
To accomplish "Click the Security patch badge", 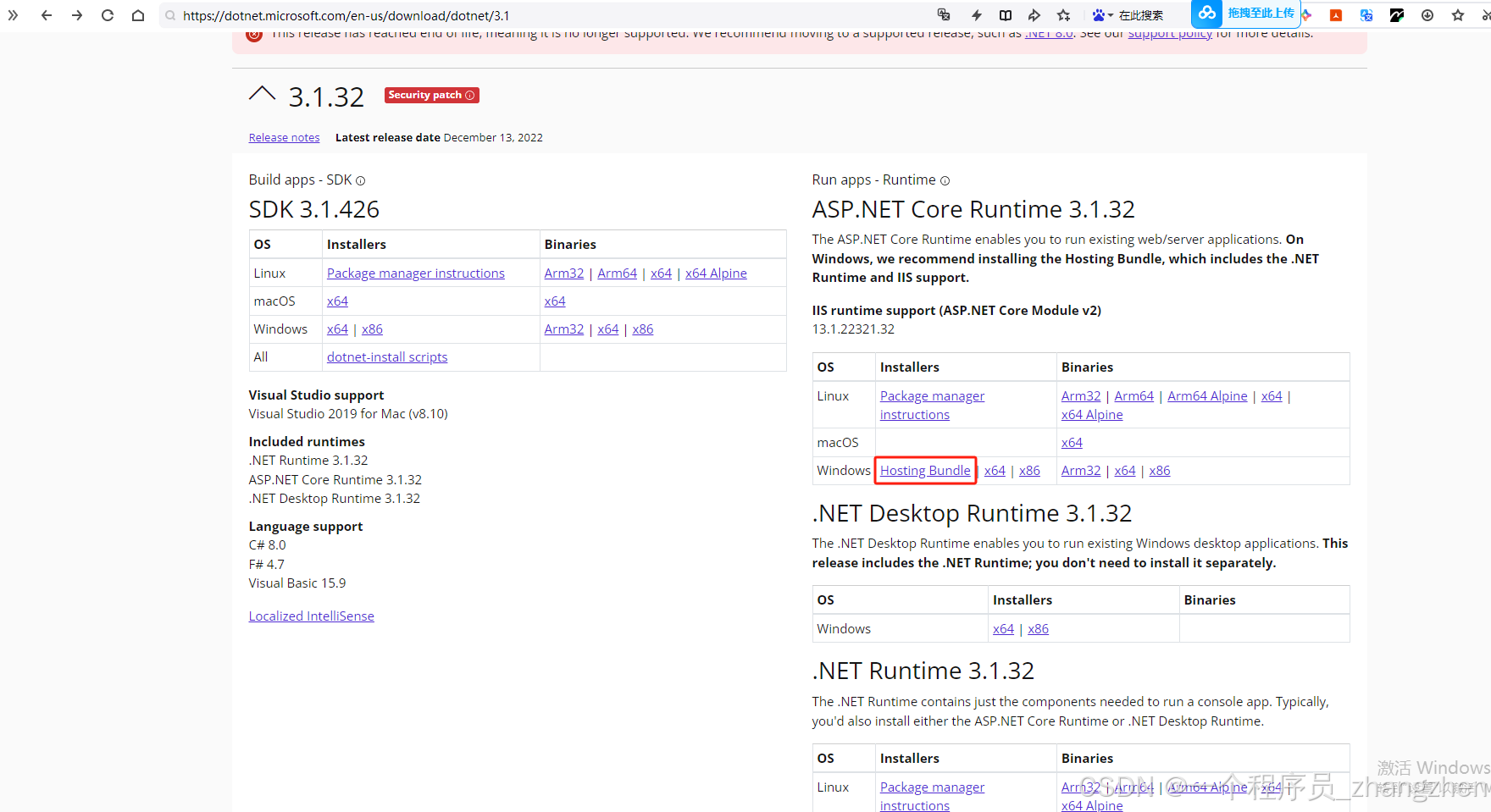I will click(x=431, y=95).
